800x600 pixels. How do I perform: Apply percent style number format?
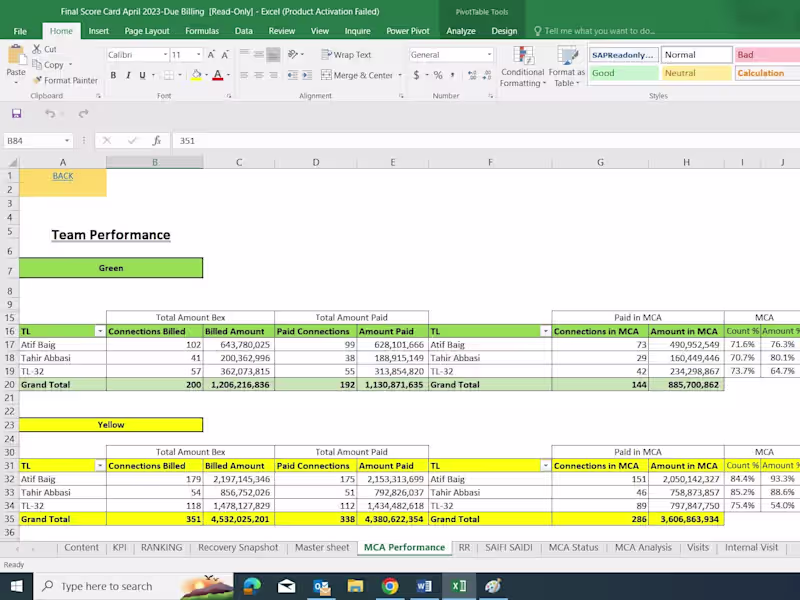pos(438,75)
